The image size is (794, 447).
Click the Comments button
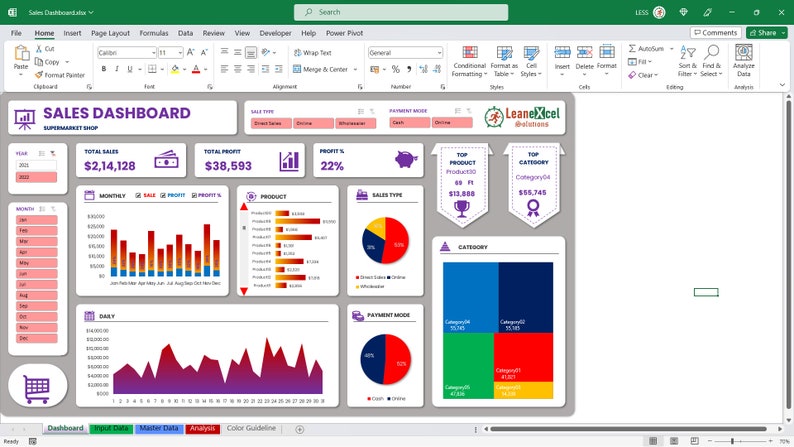click(x=716, y=32)
